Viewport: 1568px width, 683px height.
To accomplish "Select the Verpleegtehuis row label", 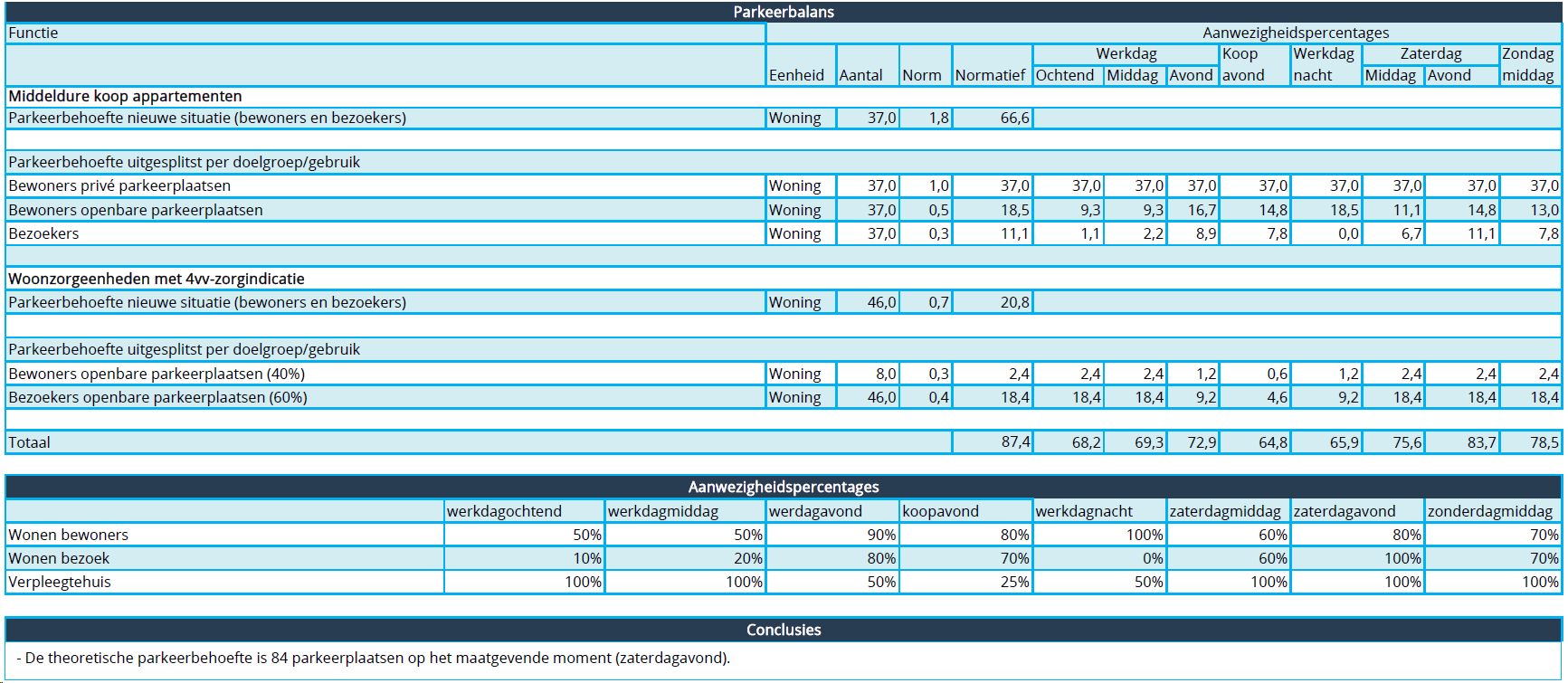I will tap(60, 582).
